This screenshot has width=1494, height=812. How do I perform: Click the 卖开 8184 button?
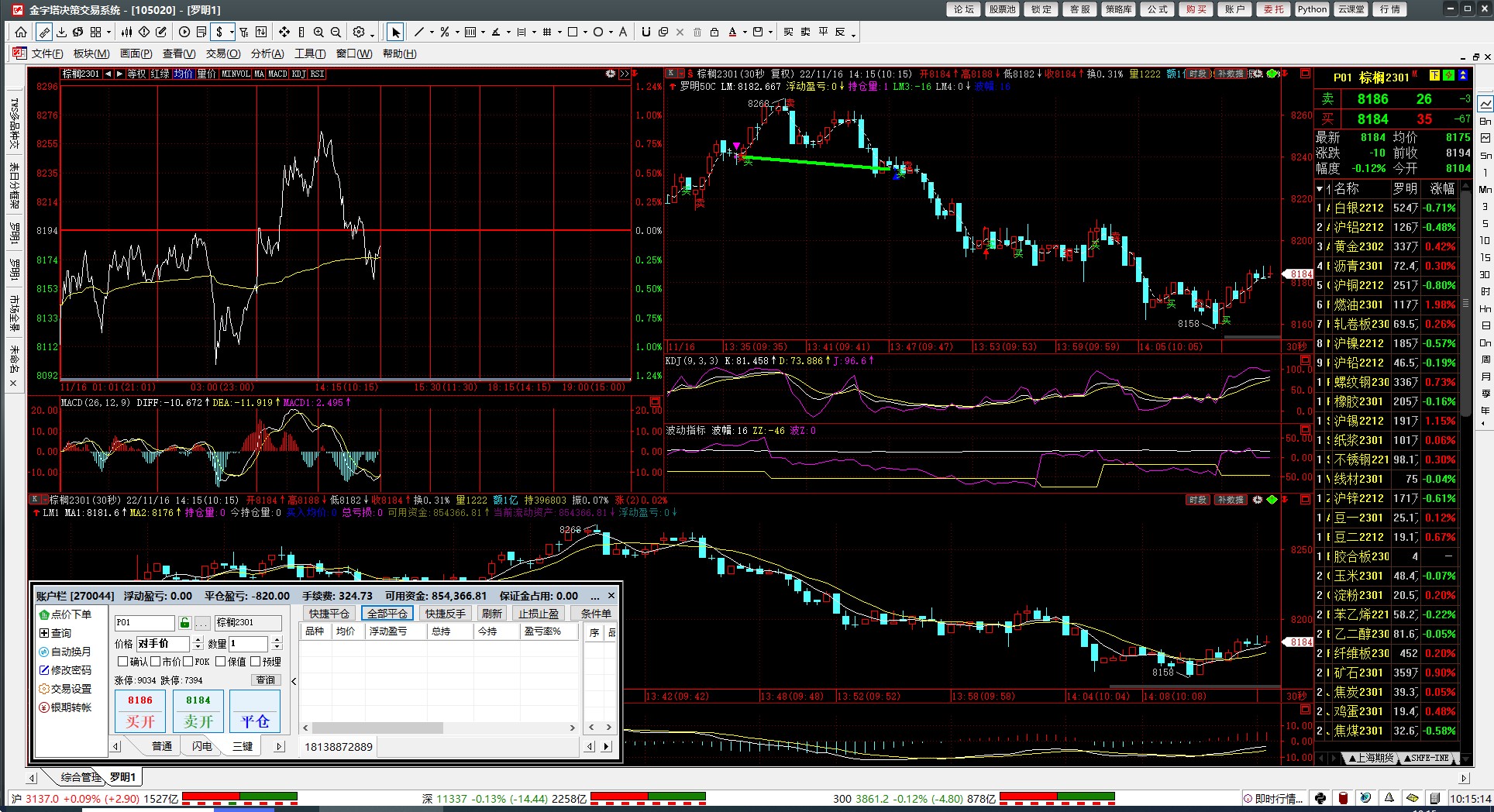point(198,711)
